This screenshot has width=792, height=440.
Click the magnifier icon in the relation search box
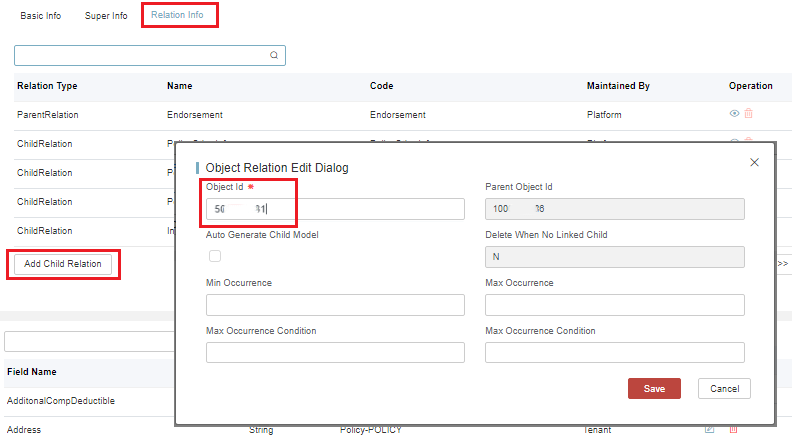[x=274, y=56]
